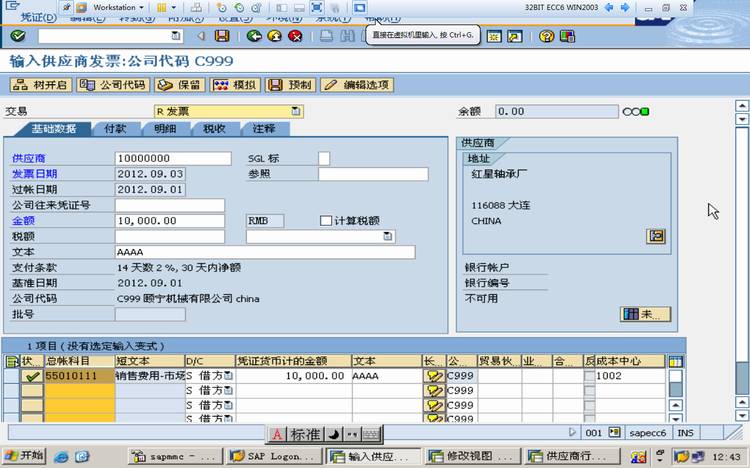750x468 pixels.
Task: Tick the checkbox before cost center 1002
Action: [589, 376]
